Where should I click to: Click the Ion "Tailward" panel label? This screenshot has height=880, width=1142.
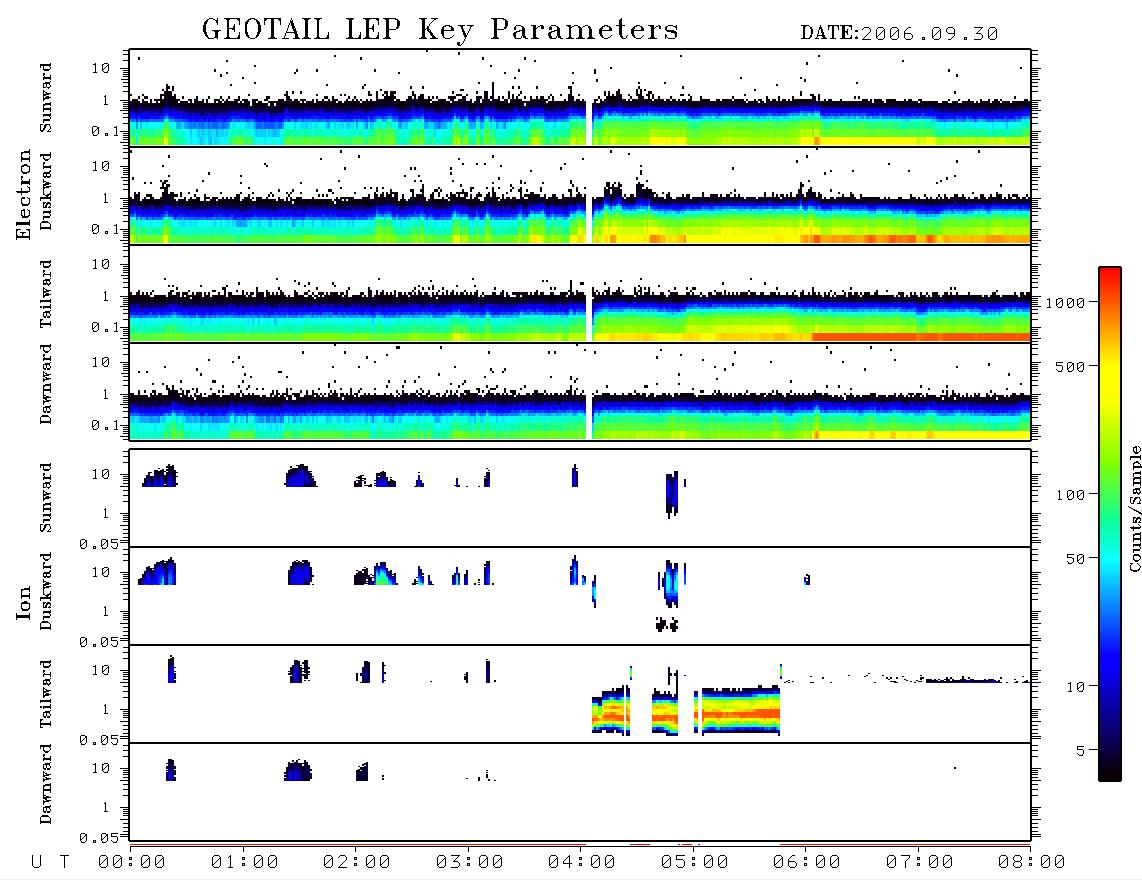[x=46, y=694]
